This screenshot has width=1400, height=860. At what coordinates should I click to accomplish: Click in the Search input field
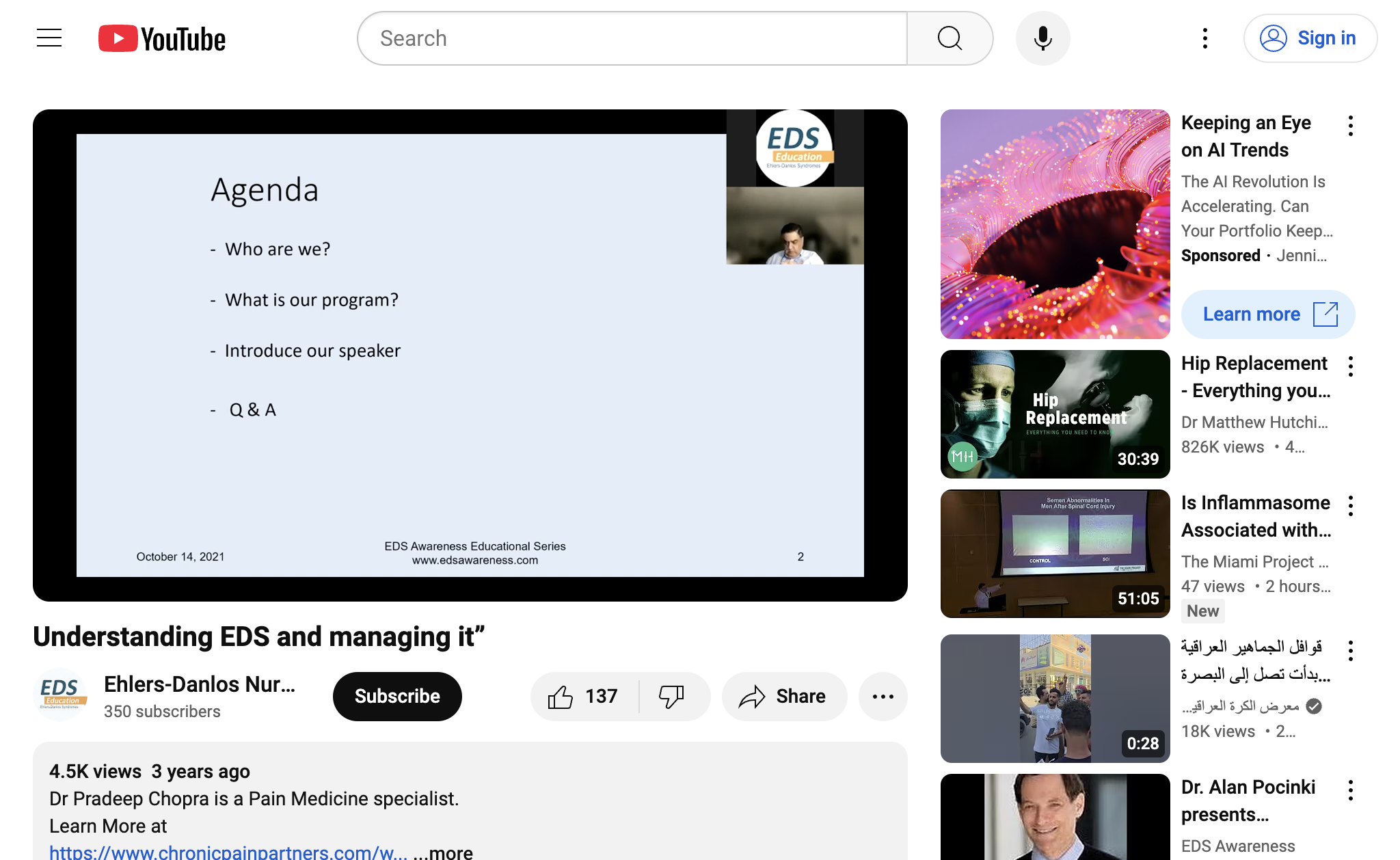[x=632, y=38]
